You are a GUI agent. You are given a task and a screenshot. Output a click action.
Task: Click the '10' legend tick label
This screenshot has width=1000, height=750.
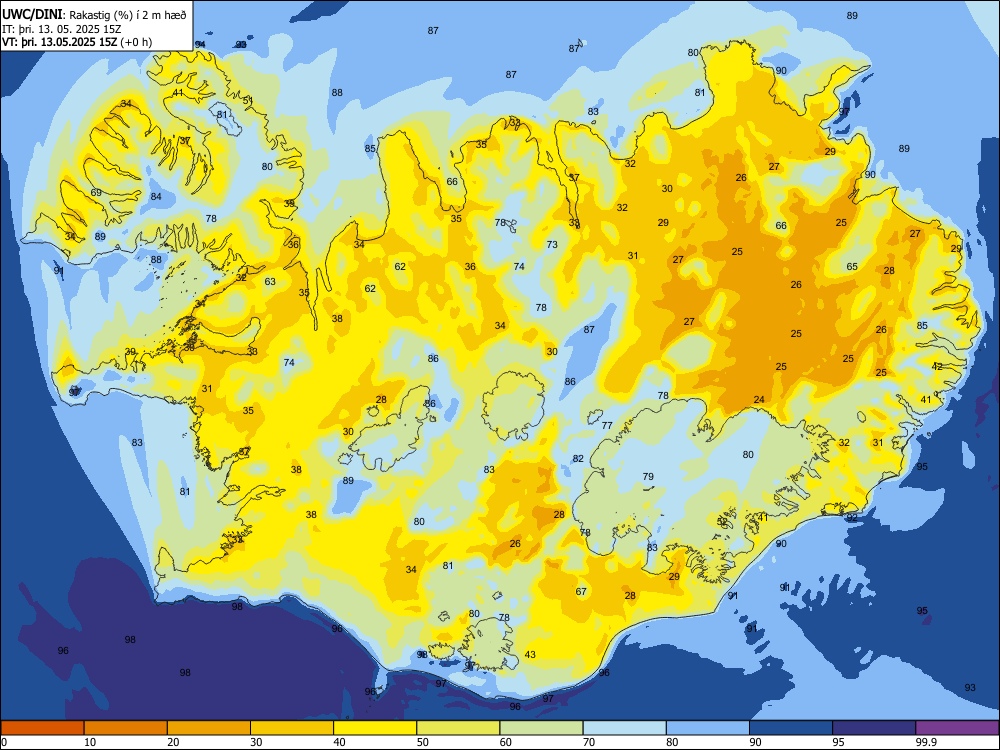(90, 742)
